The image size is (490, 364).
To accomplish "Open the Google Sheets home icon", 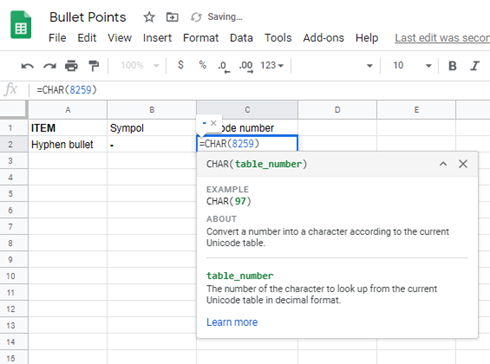I will click(21, 25).
